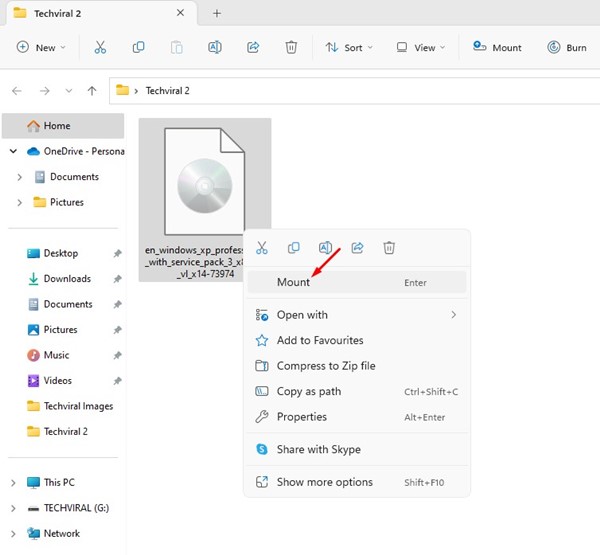
Task: Select TECHVIRAL (G:) drive
Action: (68, 508)
